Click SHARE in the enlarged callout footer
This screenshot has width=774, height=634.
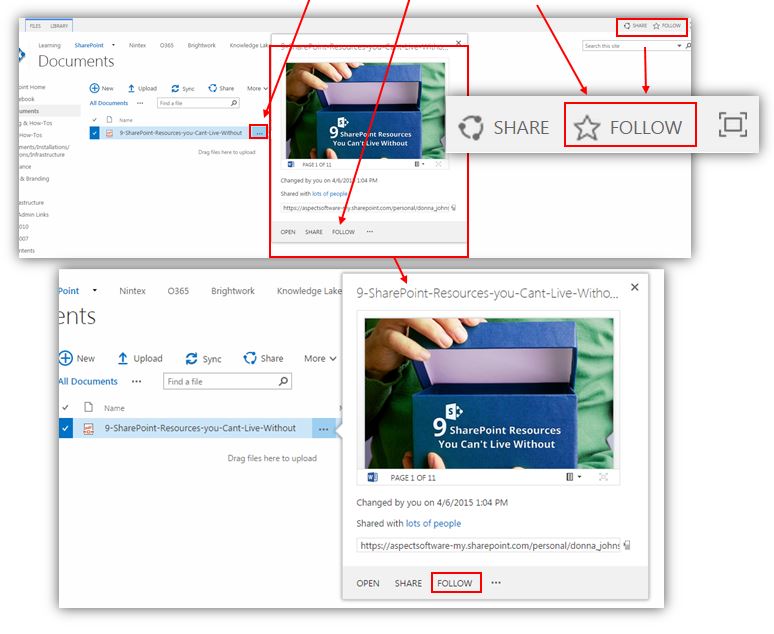tap(408, 583)
